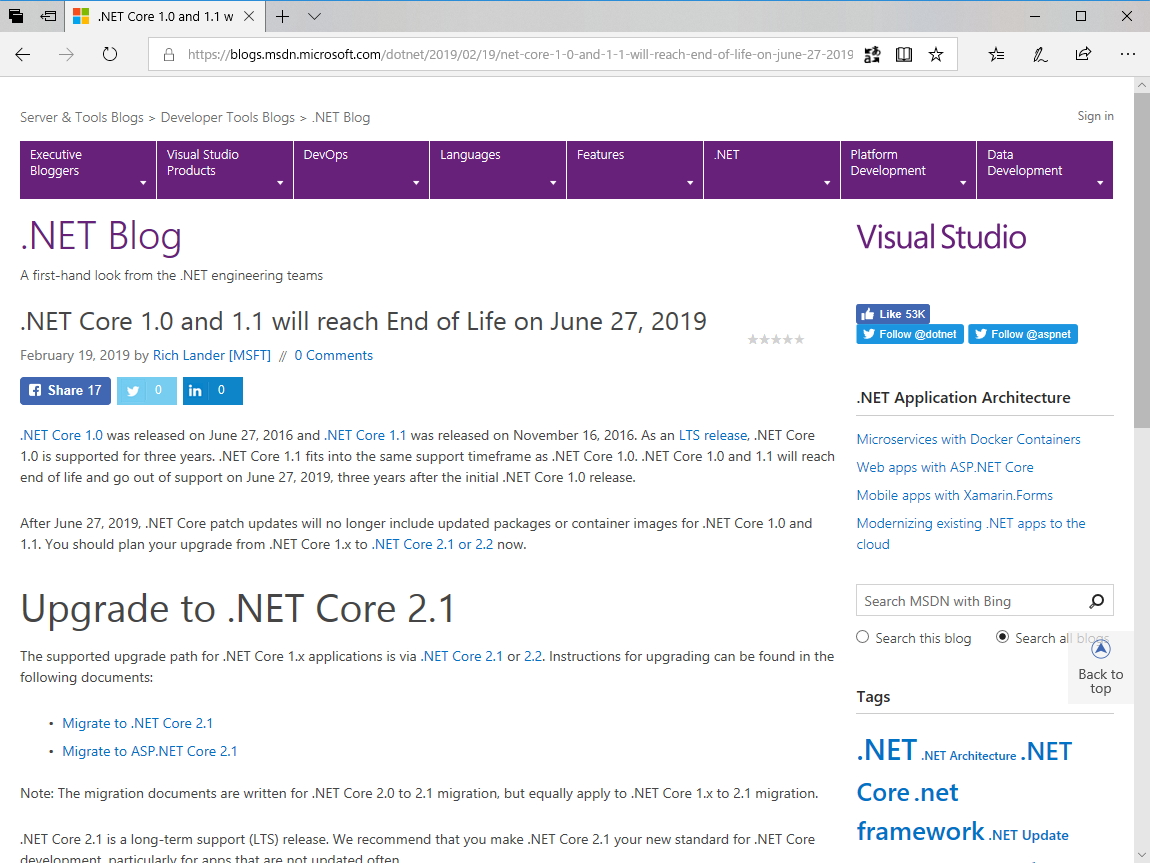Click Back to top button
This screenshot has height=863, width=1150.
click(1100, 667)
